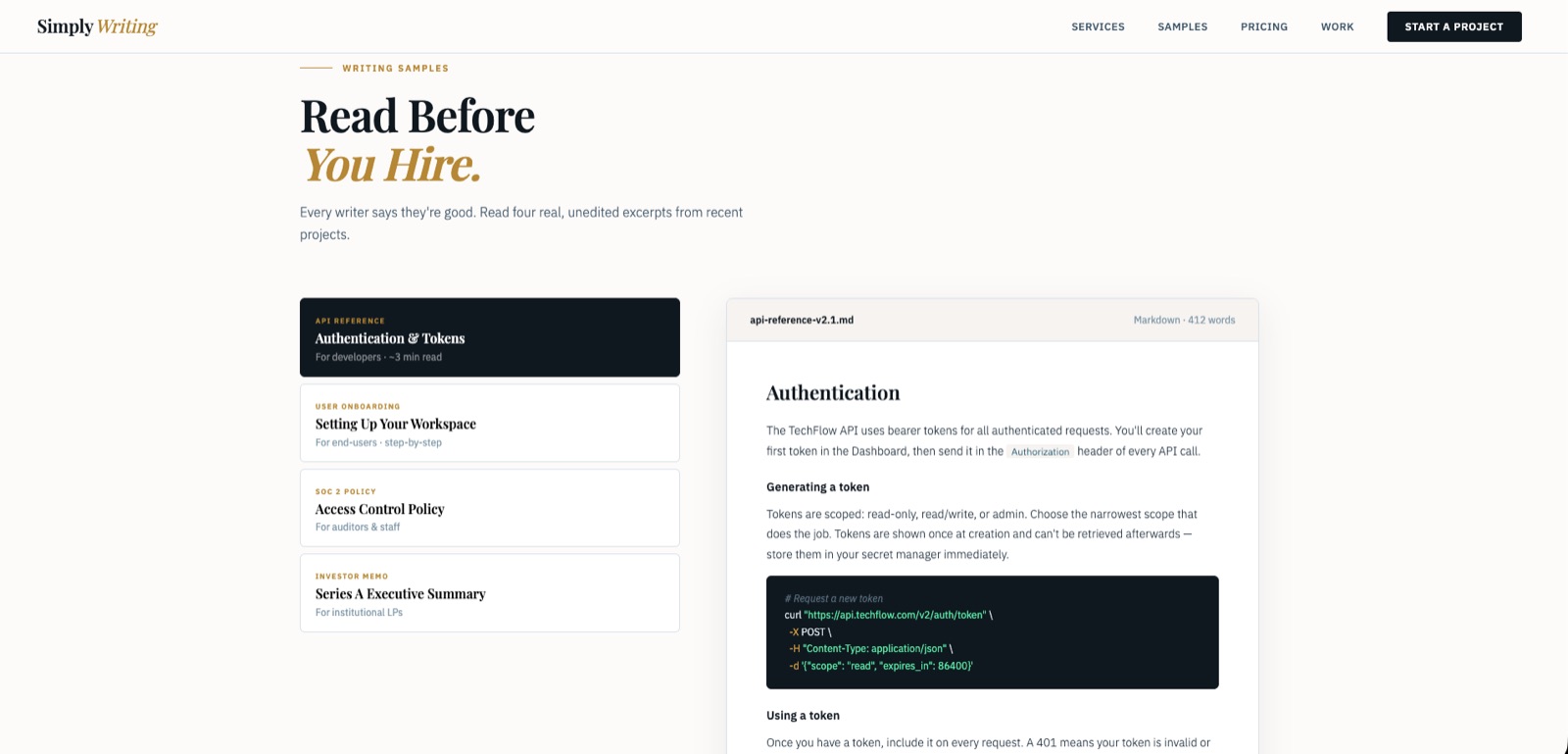Click the 'Investor Memo' tag
Viewport: 1568px width, 754px height.
point(352,577)
